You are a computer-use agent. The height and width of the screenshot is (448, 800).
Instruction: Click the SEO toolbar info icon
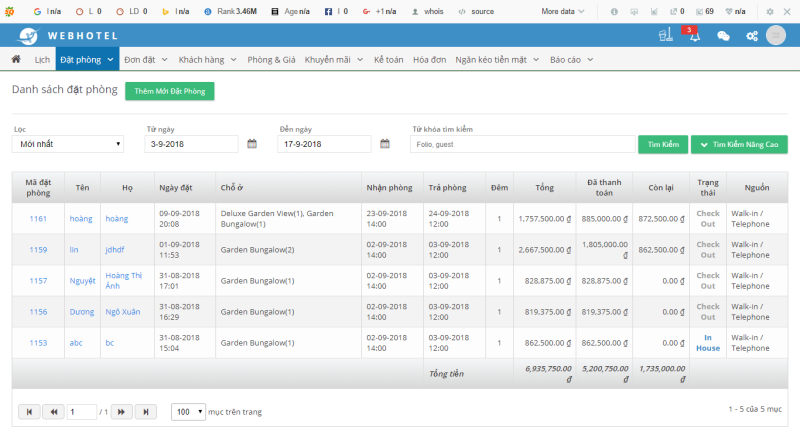tap(614, 11)
